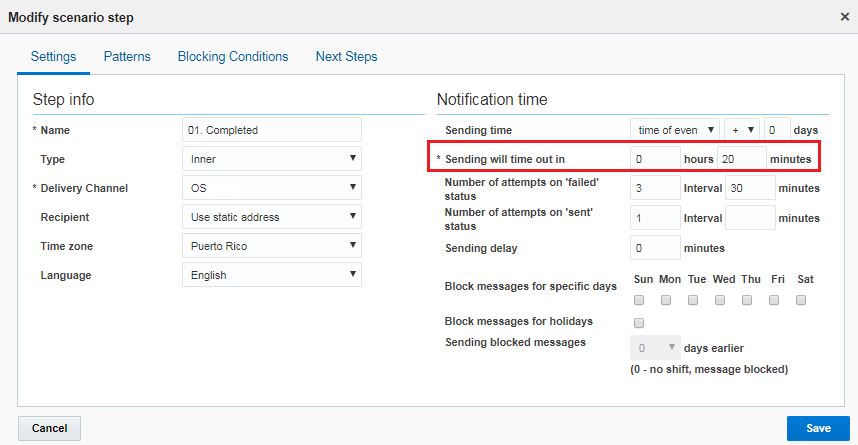Image resolution: width=858 pixels, height=445 pixels.
Task: Close the Modify scenario step dialog
Action: (844, 17)
